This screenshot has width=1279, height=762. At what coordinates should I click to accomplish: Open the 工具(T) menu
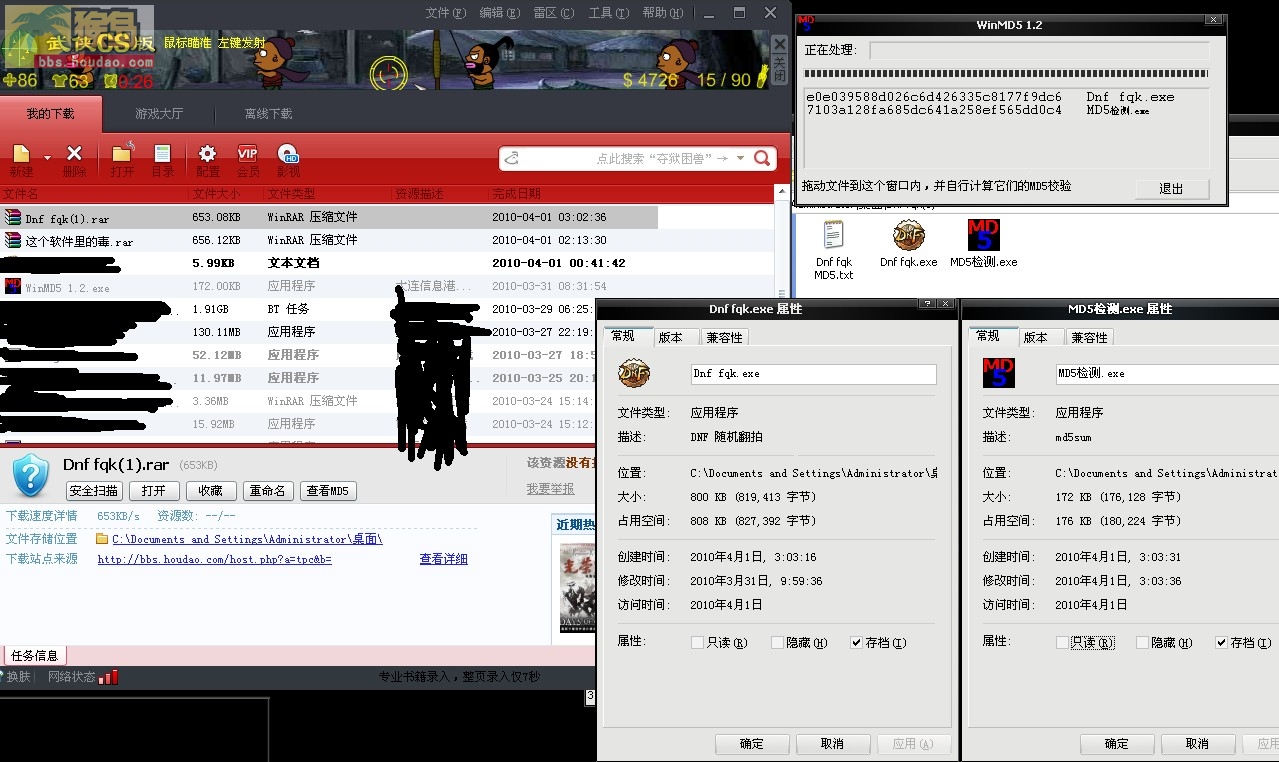pos(608,13)
